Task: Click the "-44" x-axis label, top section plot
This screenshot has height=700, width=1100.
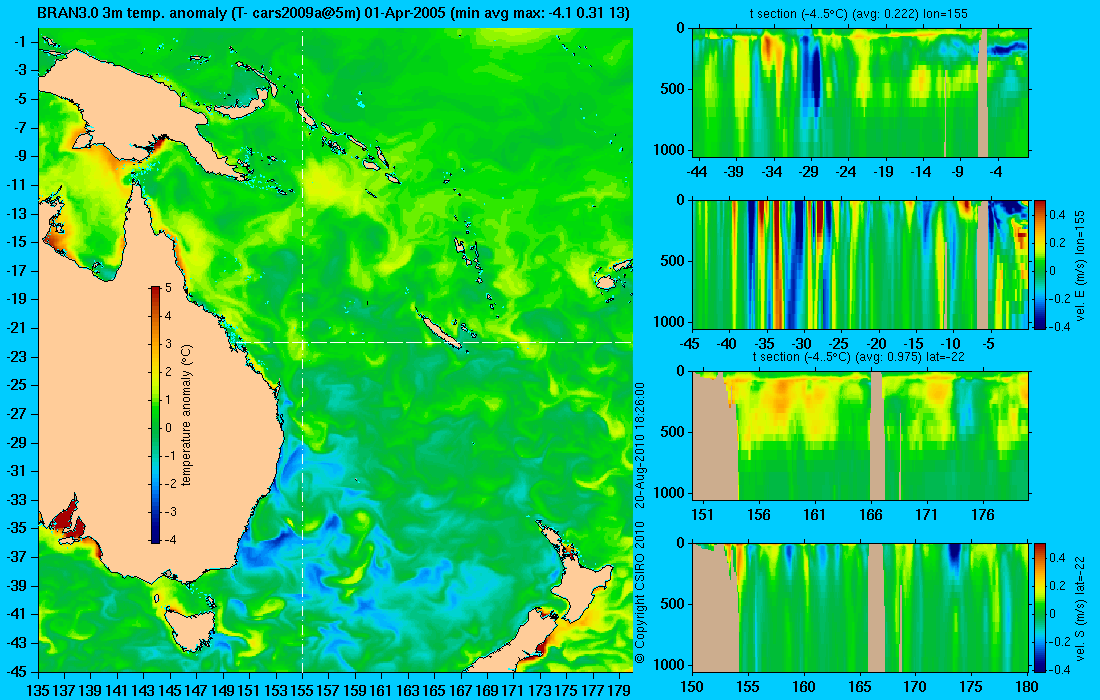Action: click(697, 171)
